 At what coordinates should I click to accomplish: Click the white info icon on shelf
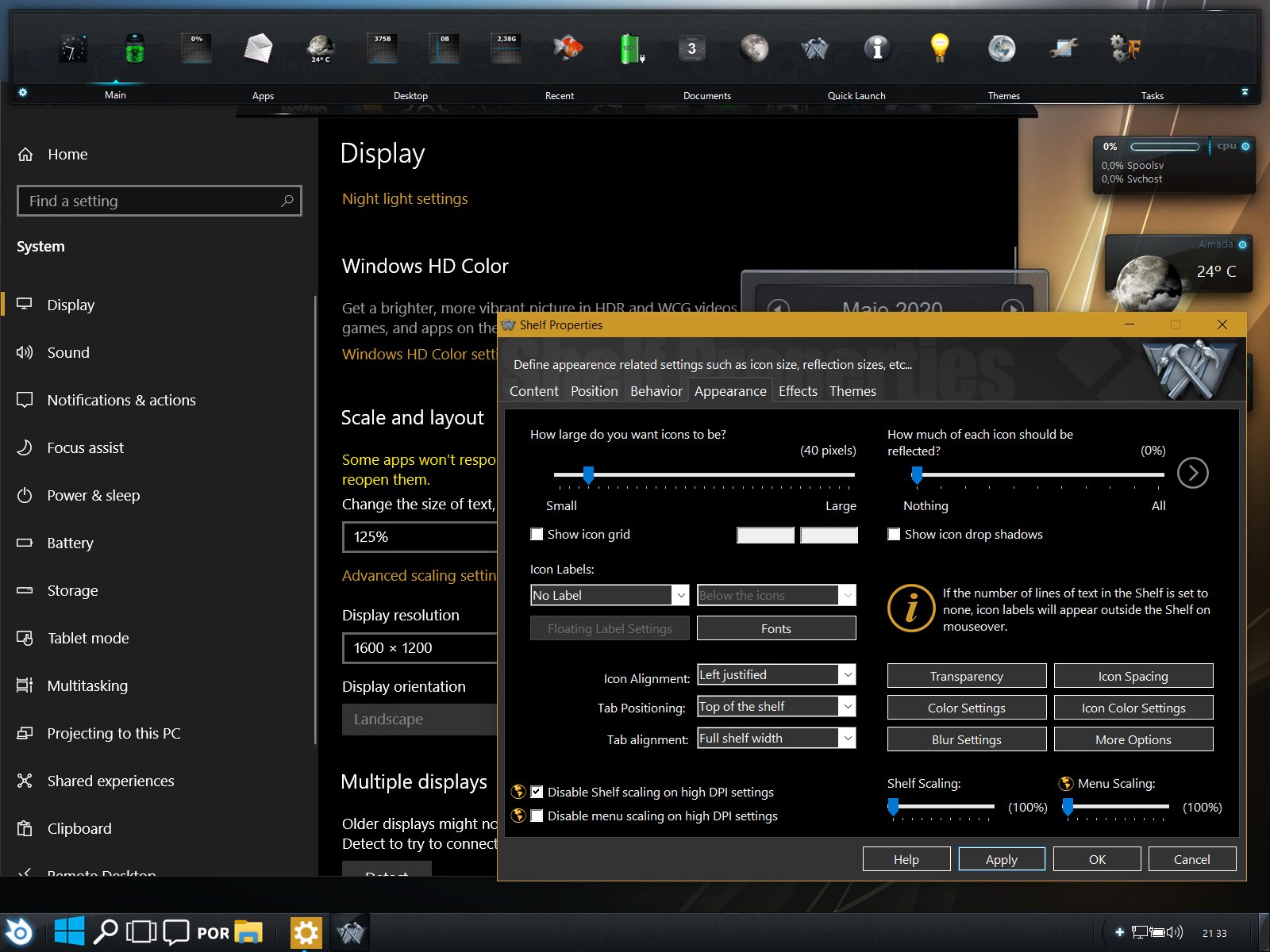point(877,48)
